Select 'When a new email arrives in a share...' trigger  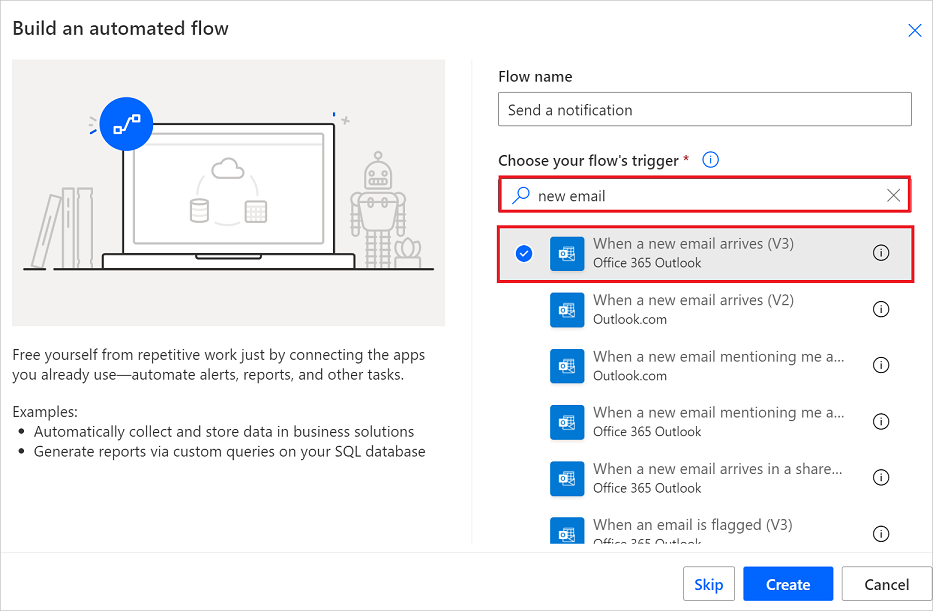tap(705, 478)
